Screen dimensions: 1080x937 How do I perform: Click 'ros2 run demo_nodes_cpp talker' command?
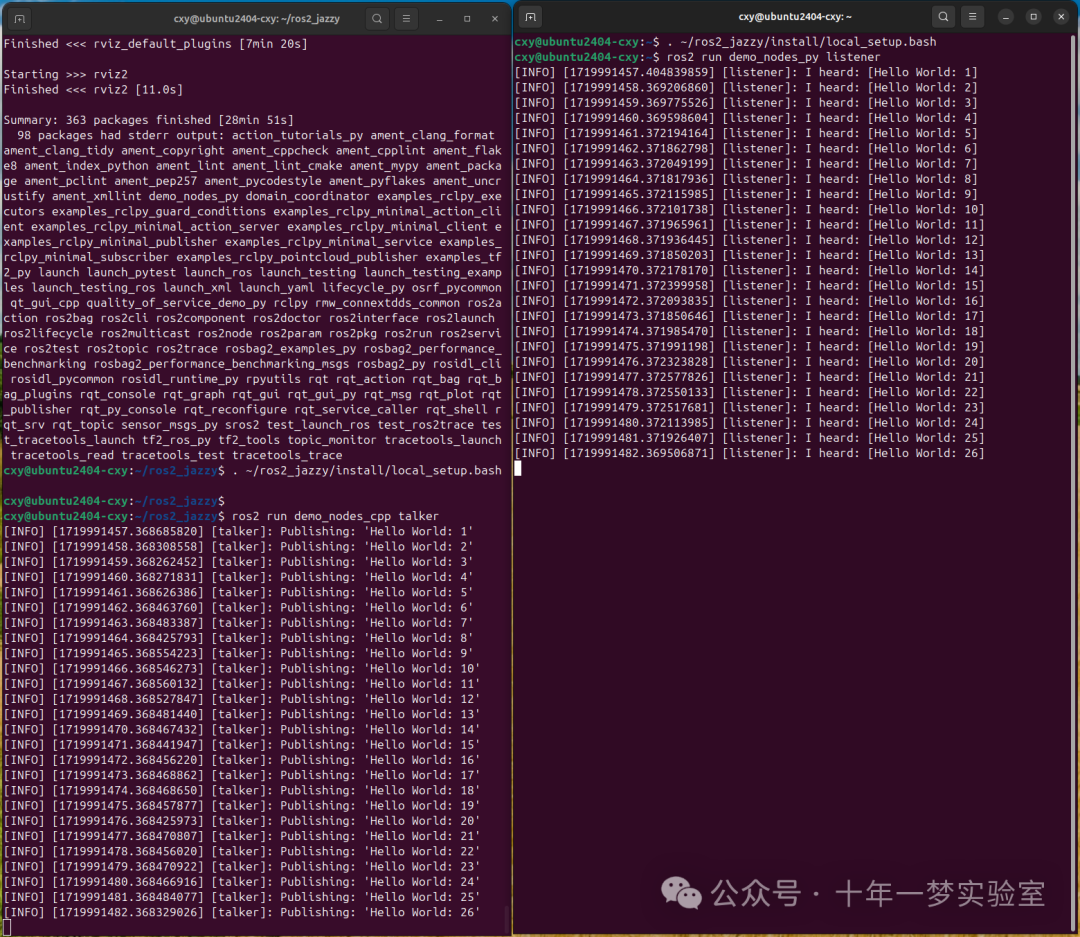[x=335, y=516]
